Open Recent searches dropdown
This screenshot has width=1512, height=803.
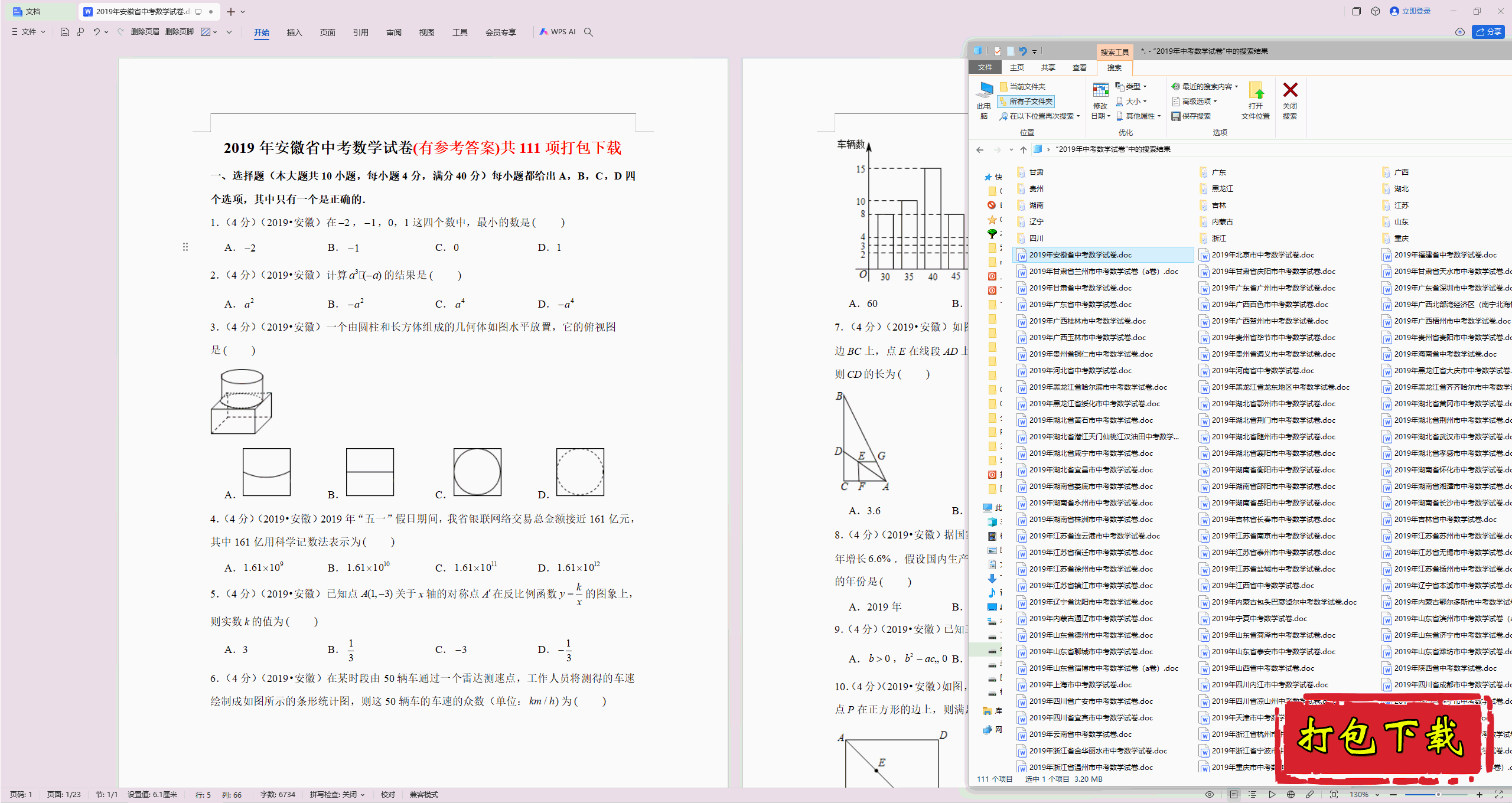pyautogui.click(x=1205, y=86)
